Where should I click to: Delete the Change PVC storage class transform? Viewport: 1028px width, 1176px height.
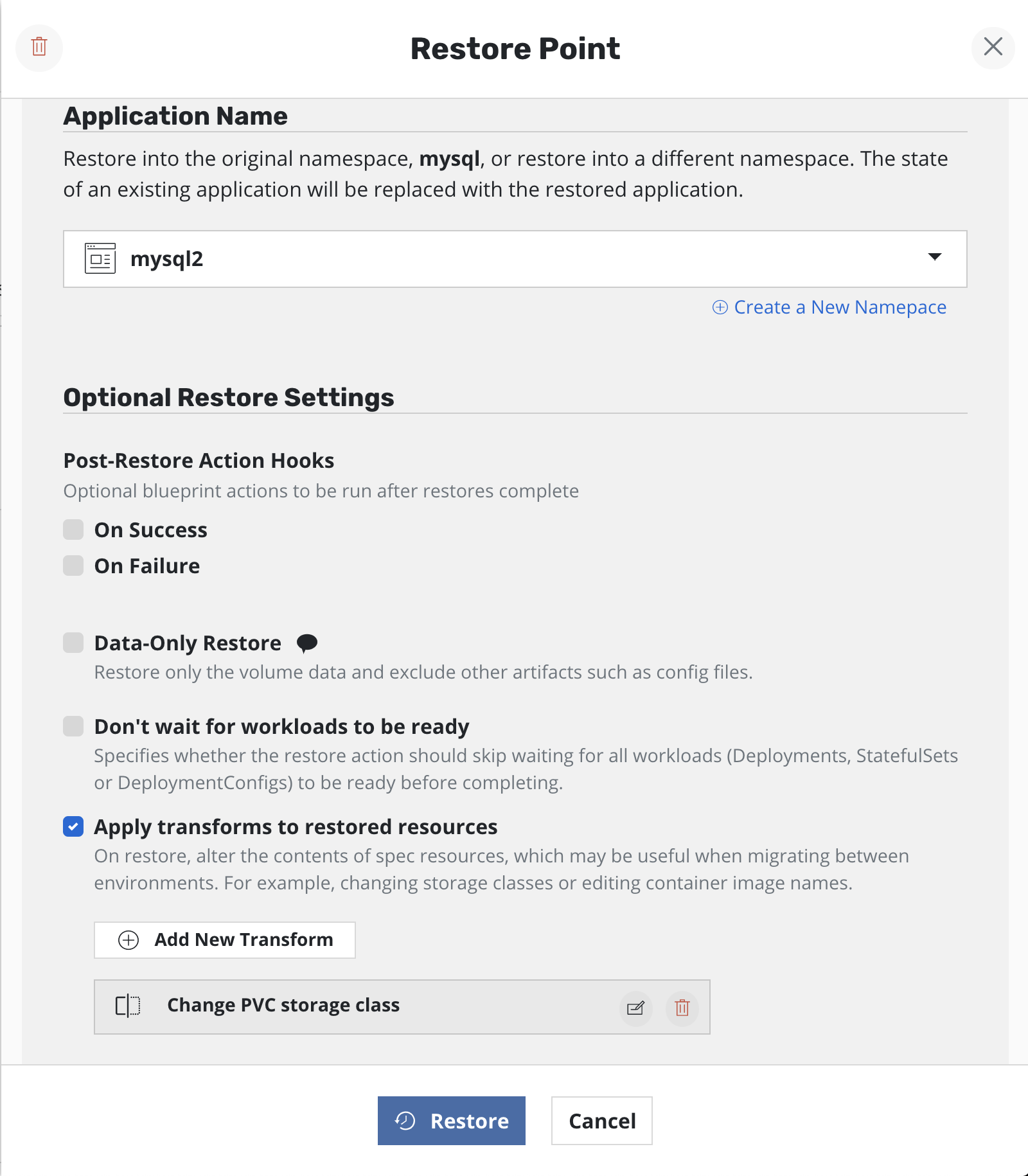coord(682,1008)
